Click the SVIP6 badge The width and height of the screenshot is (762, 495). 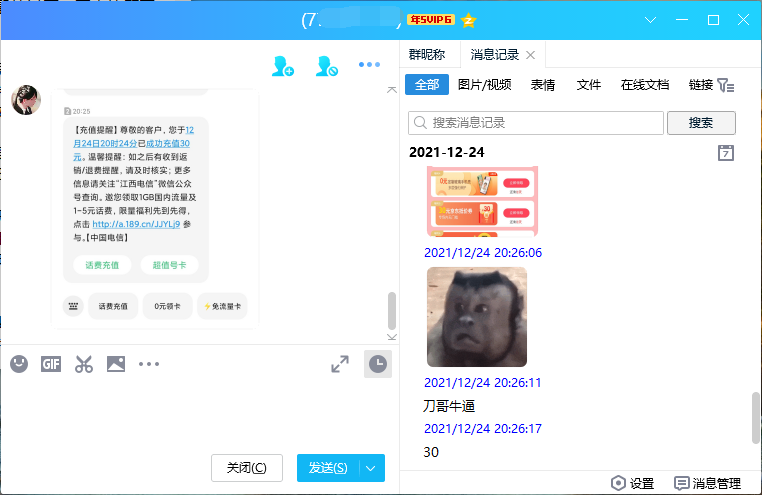click(x=431, y=19)
